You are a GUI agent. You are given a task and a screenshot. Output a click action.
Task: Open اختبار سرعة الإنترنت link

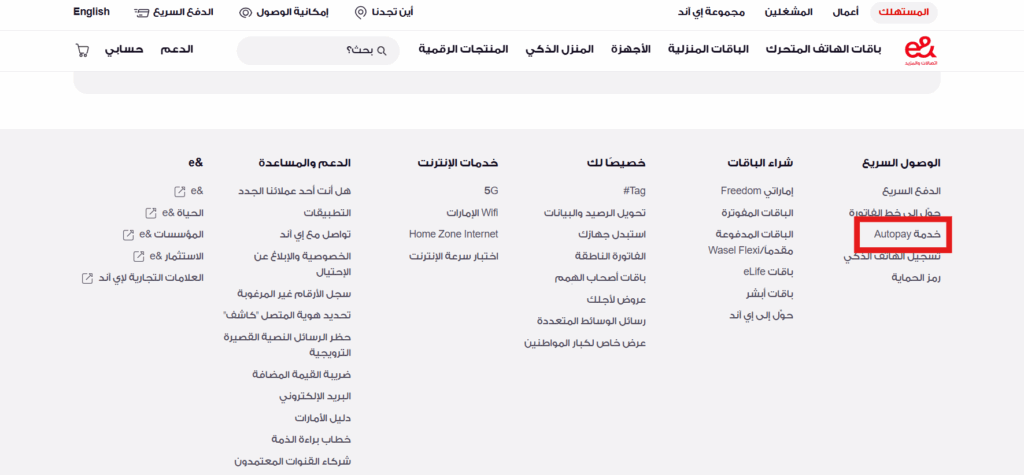tap(454, 256)
